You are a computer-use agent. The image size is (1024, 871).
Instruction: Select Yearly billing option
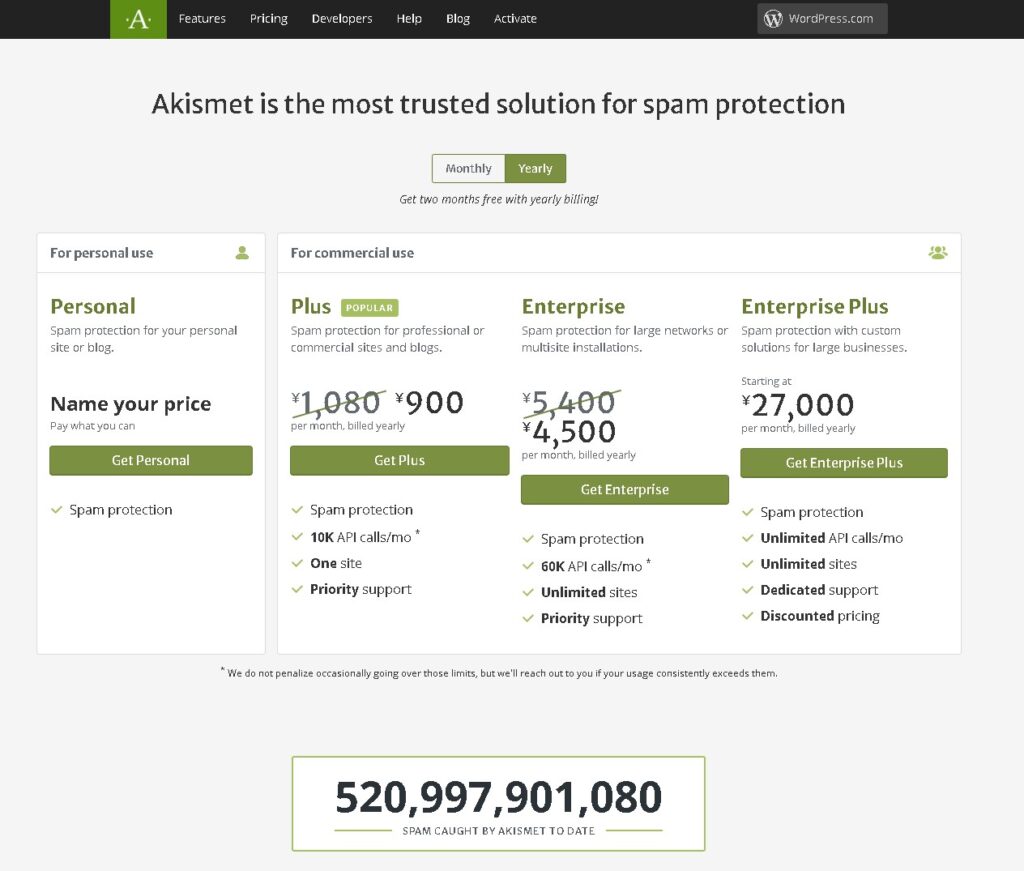(x=535, y=169)
